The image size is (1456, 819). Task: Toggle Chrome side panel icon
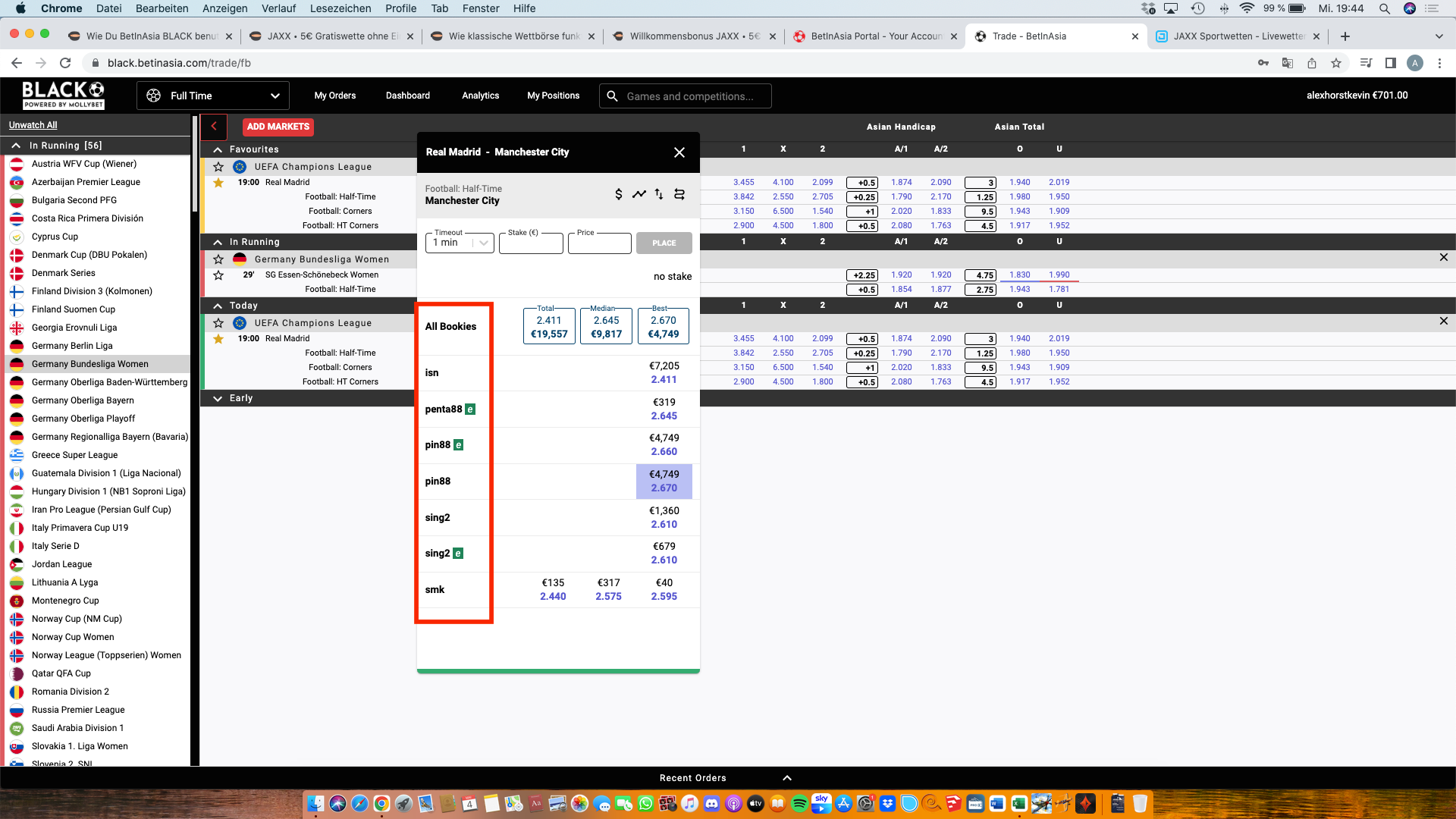(x=1391, y=63)
